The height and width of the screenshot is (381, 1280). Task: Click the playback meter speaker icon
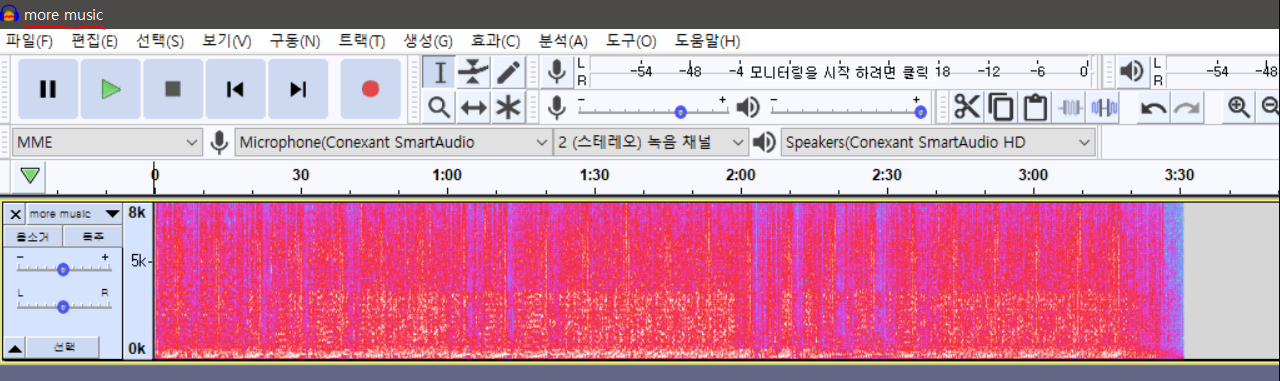(x=1132, y=72)
